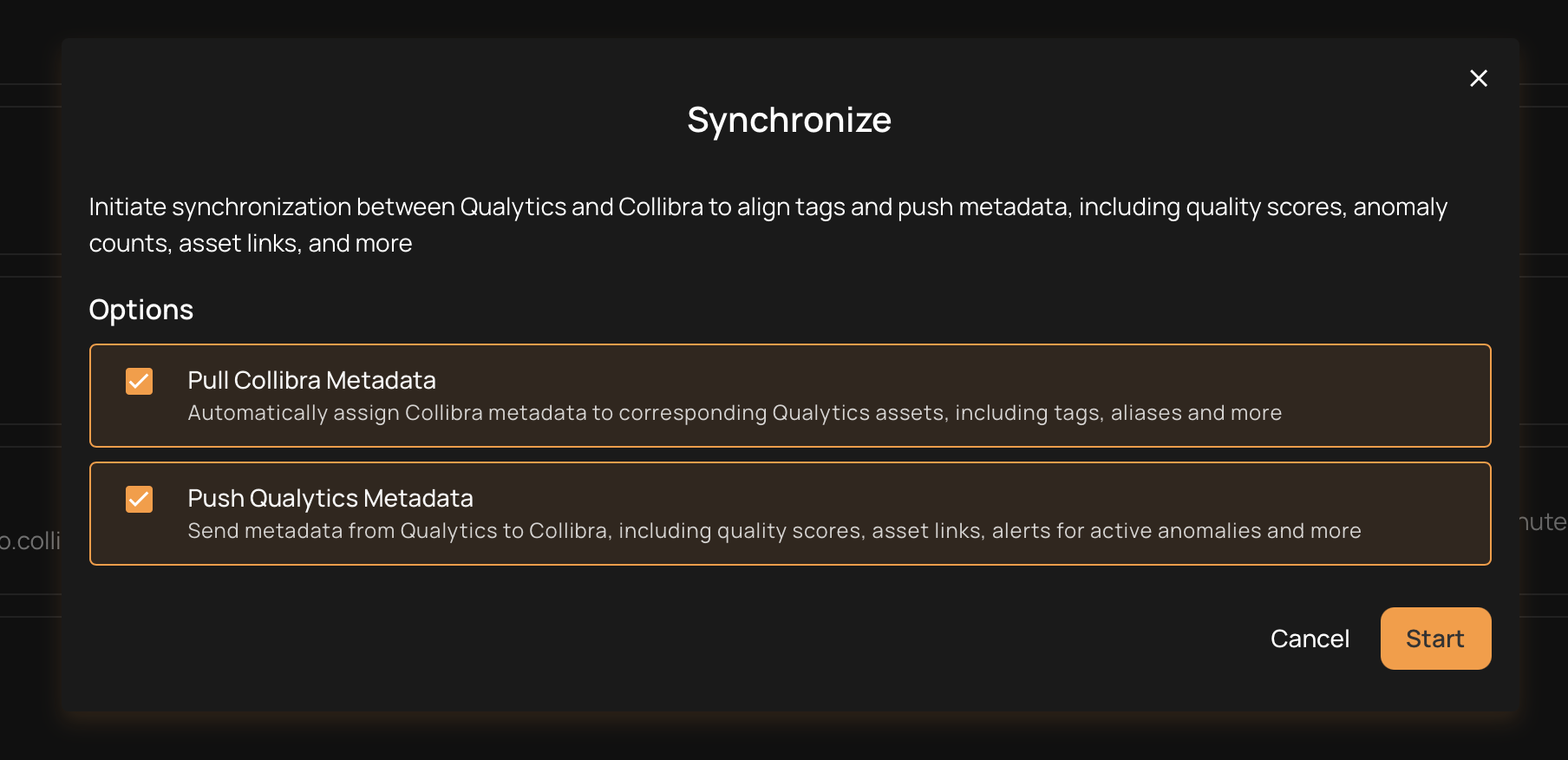Click the Synchronize dialog title
The height and width of the screenshot is (760, 1568).
[789, 120]
